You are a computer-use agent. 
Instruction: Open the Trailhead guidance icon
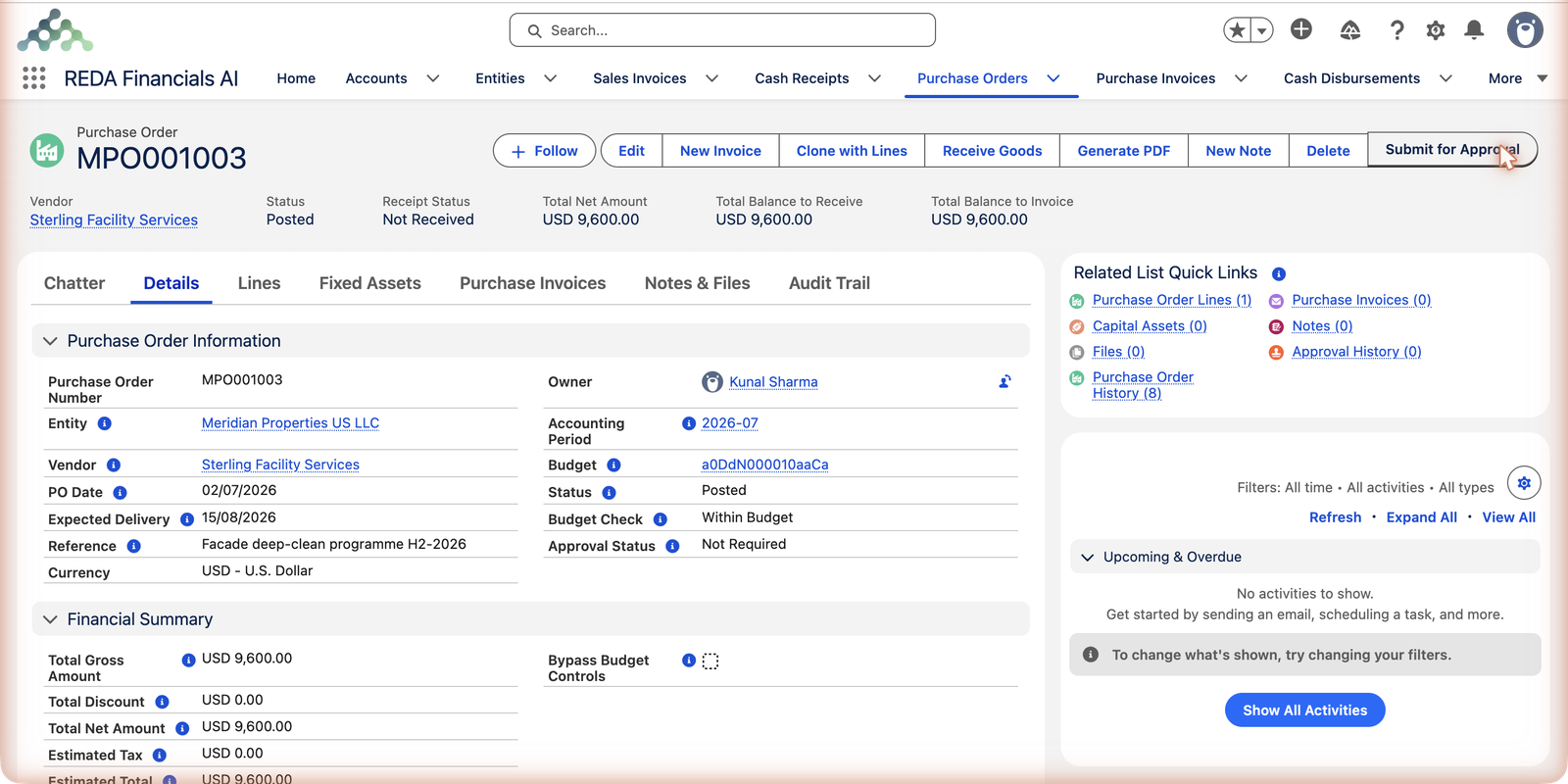click(x=1350, y=30)
